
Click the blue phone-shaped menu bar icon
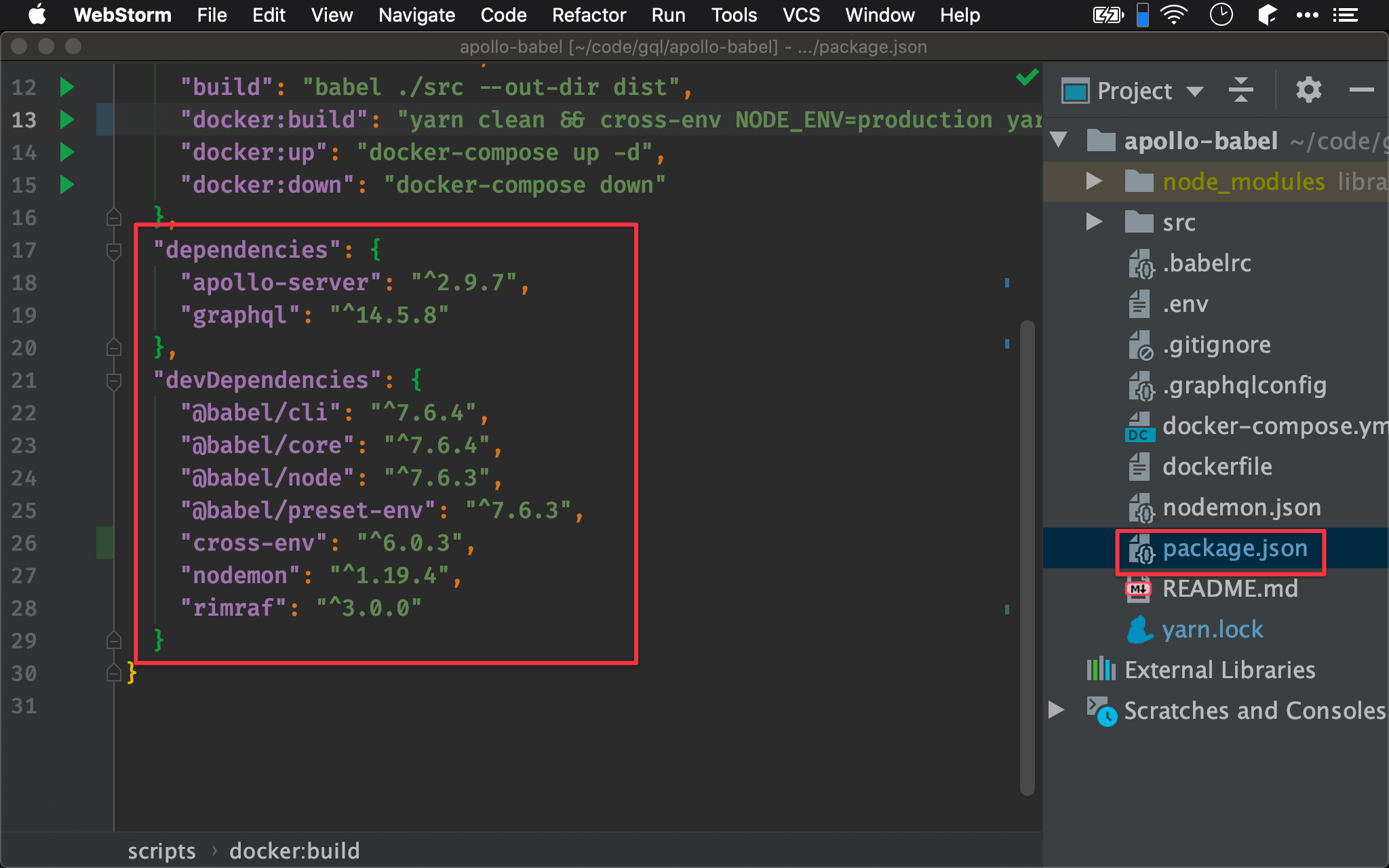point(1143,15)
